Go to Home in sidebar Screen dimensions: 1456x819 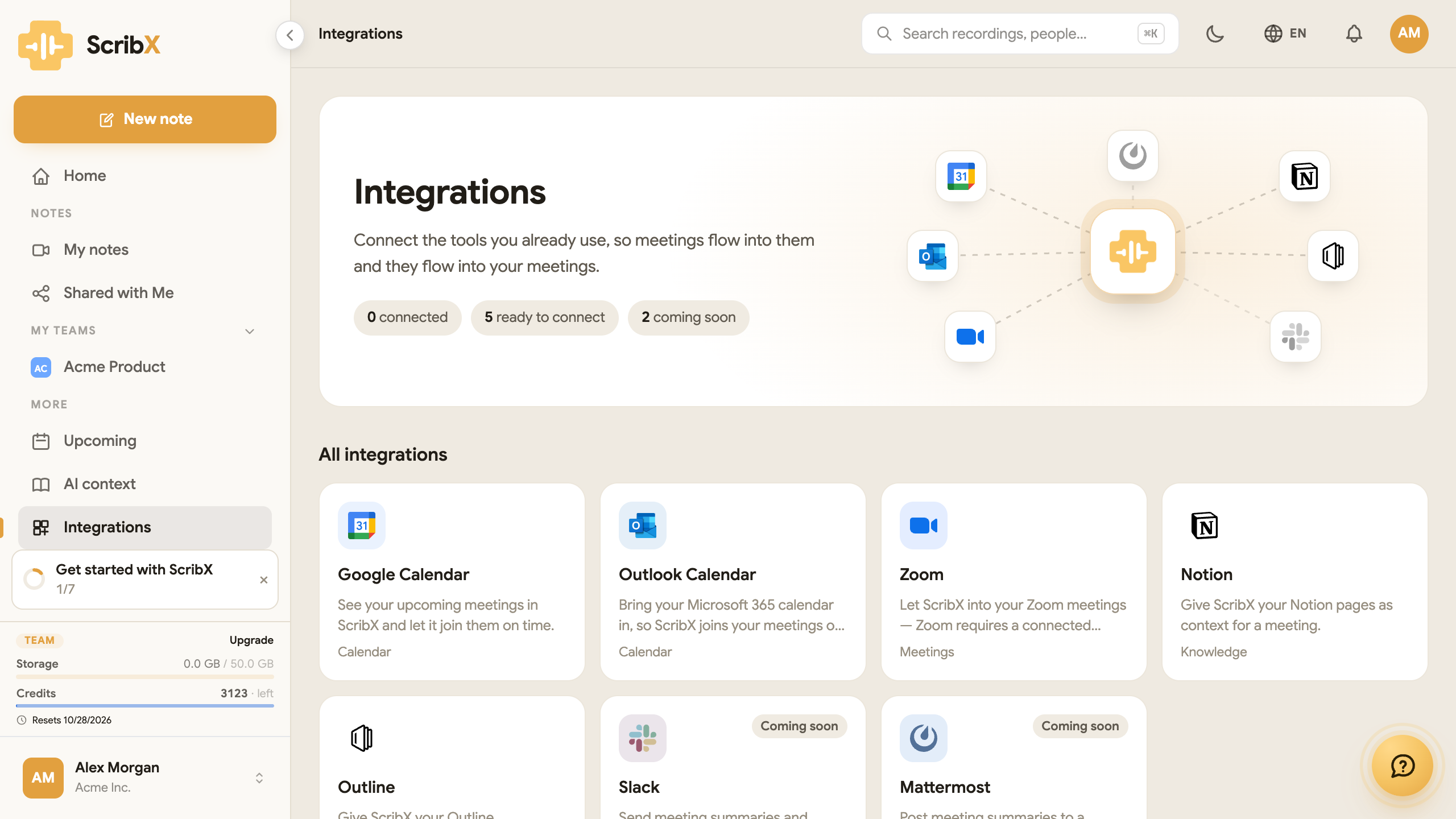pos(145,176)
